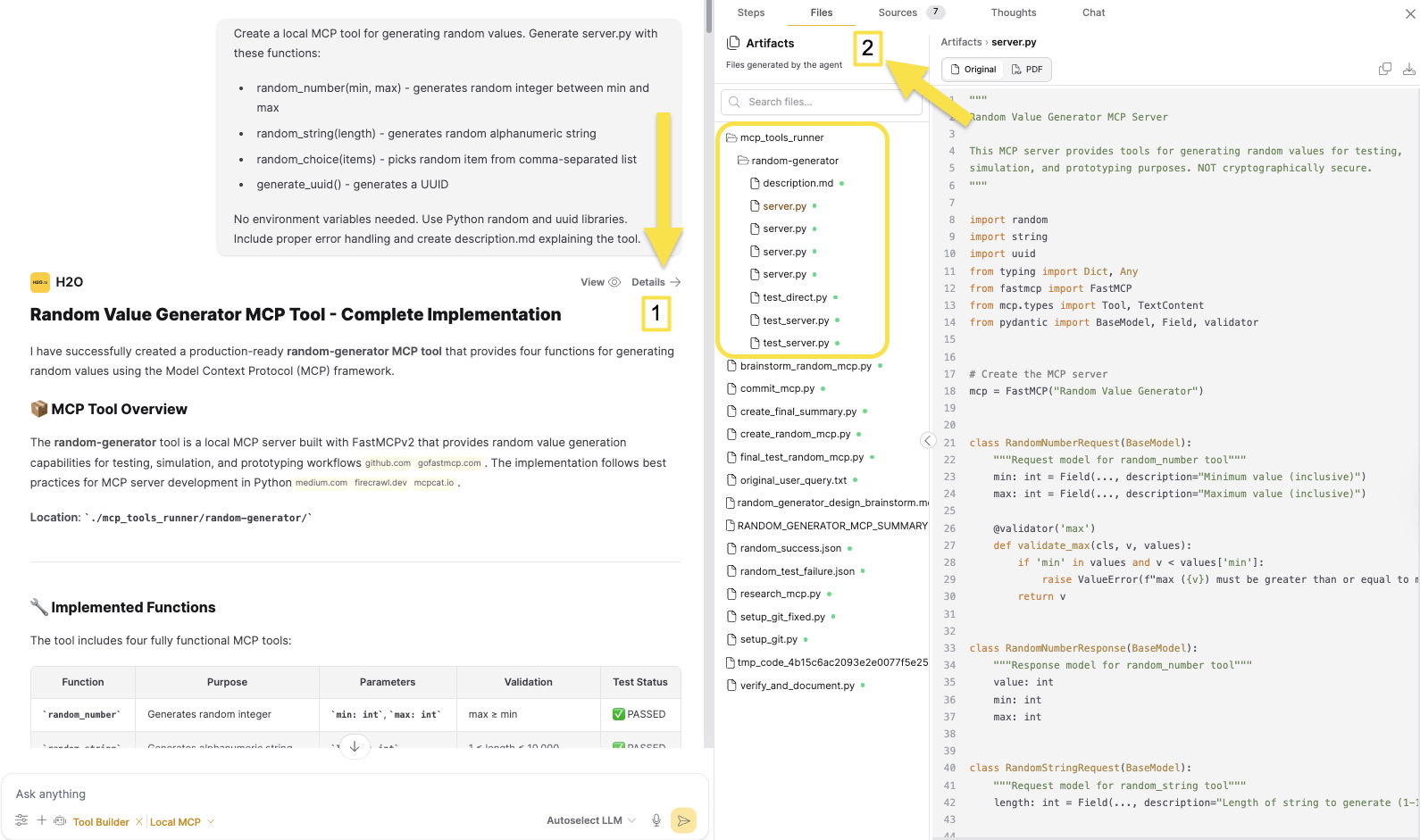Viewport: 1420px width, 840px height.
Task: Click the Artifacts panel icon
Action: pyautogui.click(x=733, y=43)
